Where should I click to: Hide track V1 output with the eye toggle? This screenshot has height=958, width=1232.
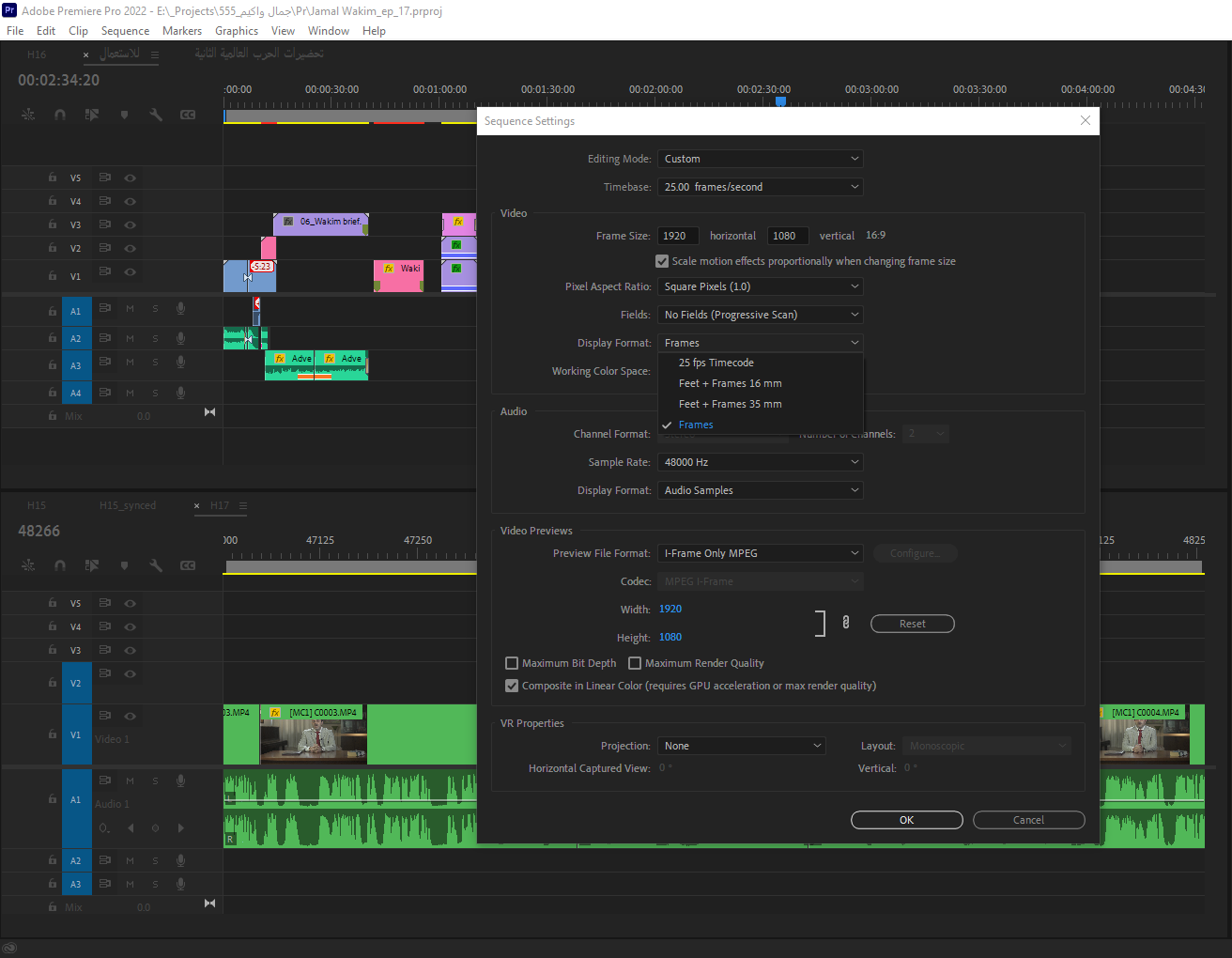[129, 273]
